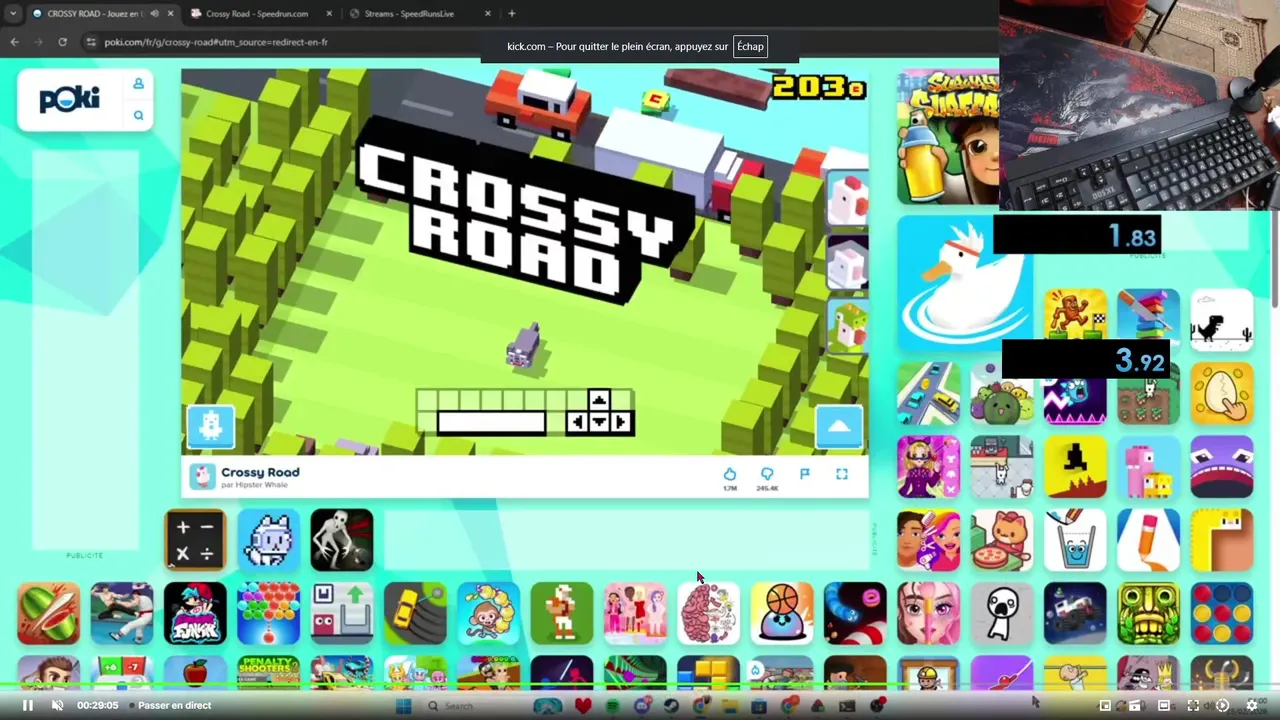Open the pink brain puzzle game tile
This screenshot has width=1280, height=720.
708,613
